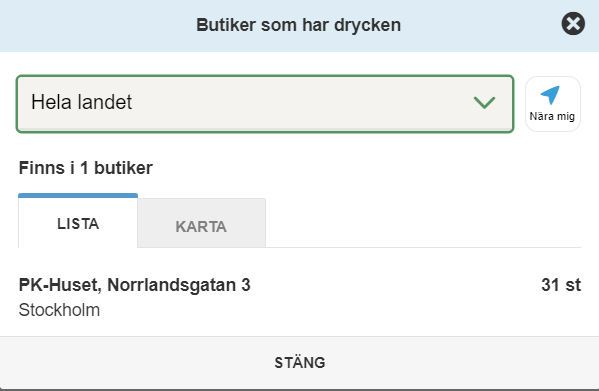Click the Butiker som har drycken title
This screenshot has height=391, width=599.
point(298,25)
